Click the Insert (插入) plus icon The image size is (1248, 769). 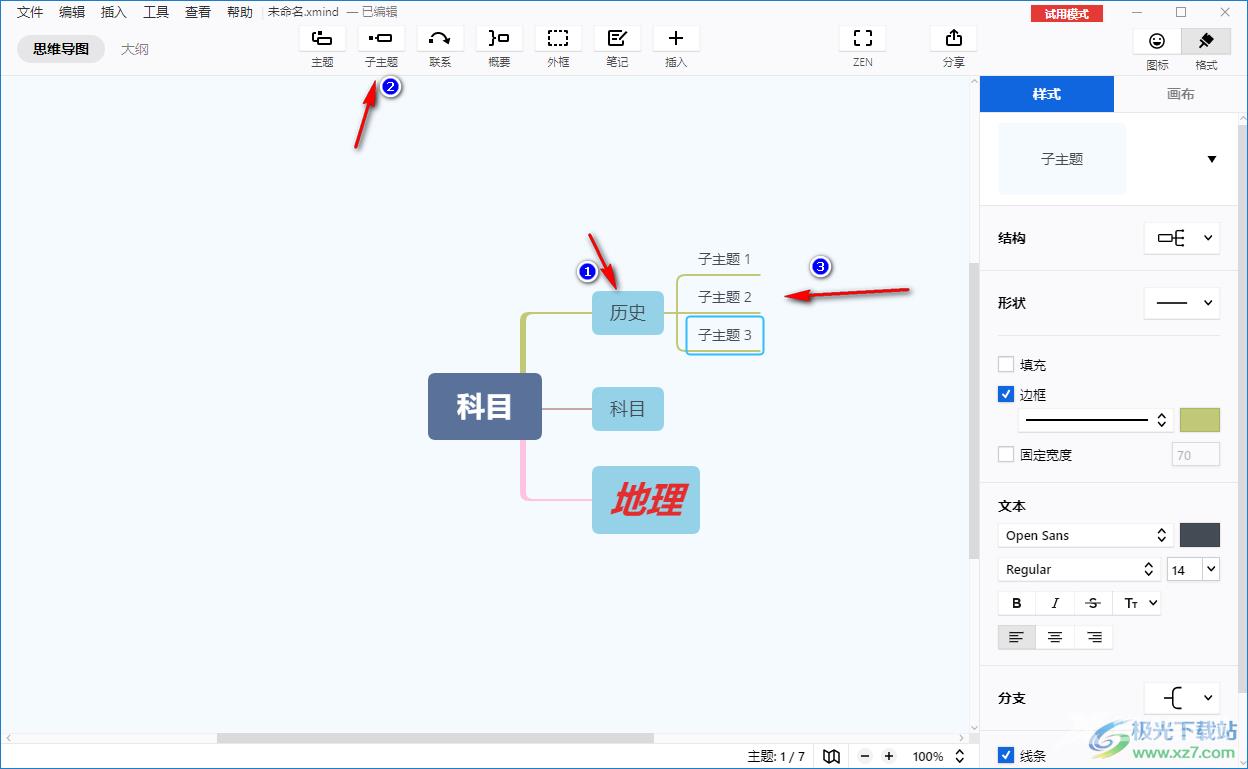pos(676,39)
